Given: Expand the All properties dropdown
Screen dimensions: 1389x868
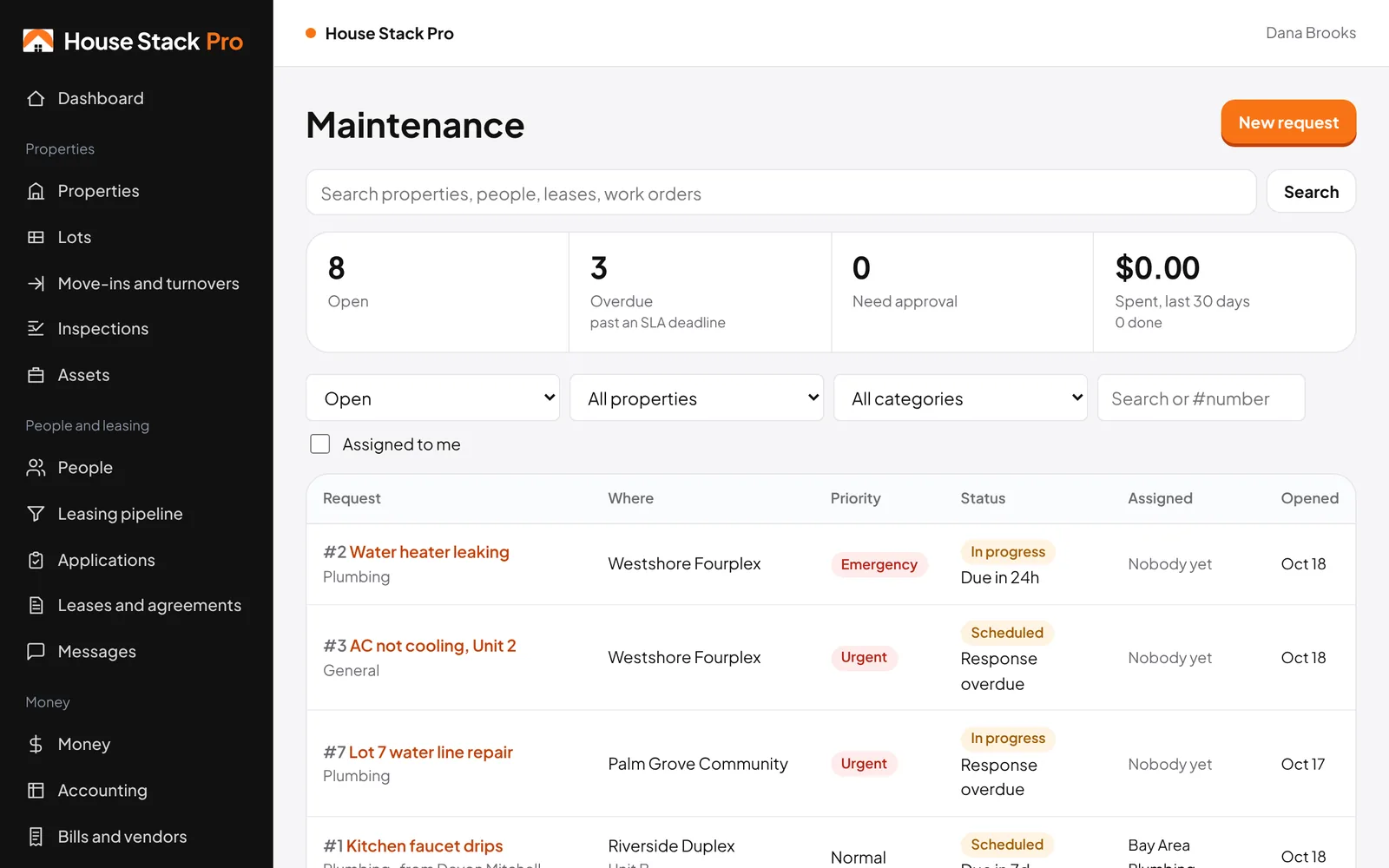Looking at the screenshot, I should pos(696,398).
